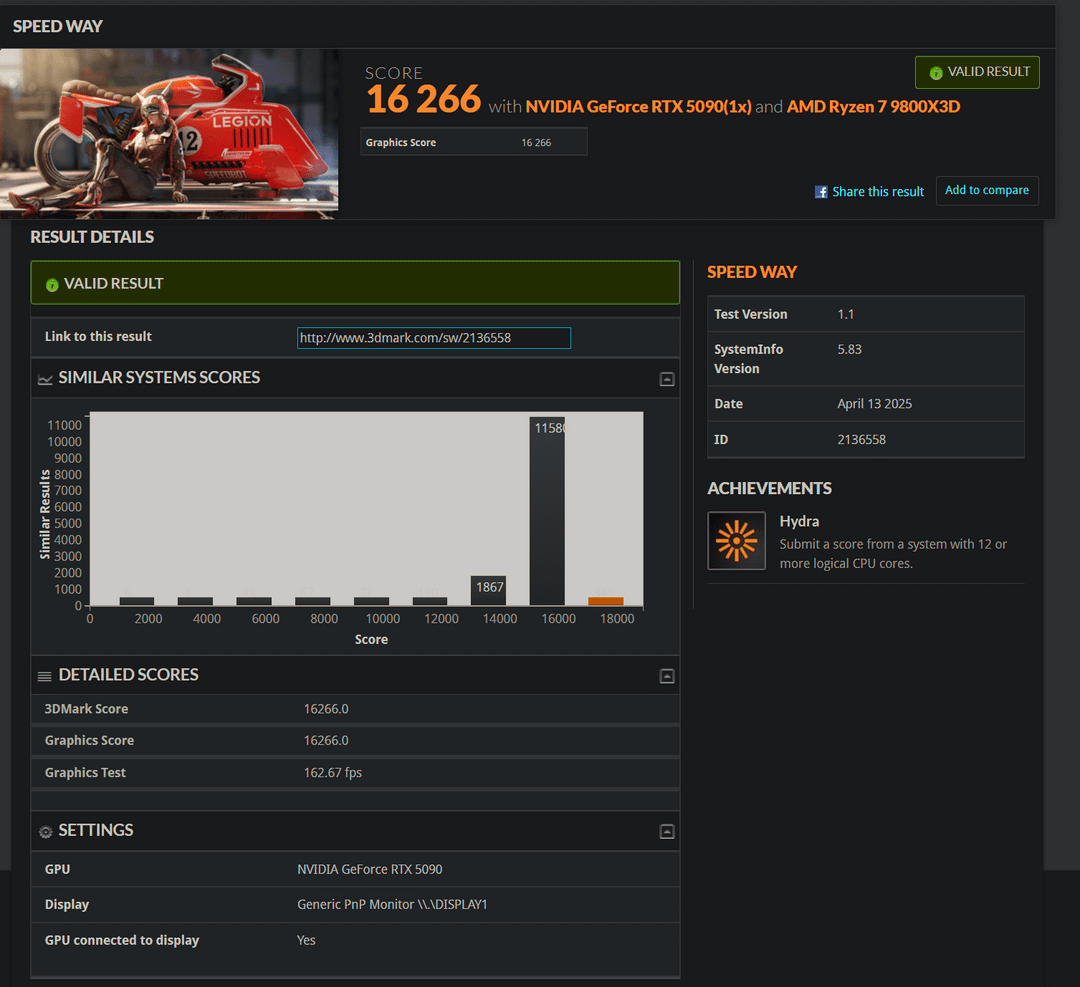Collapse the Settings section

pyautogui.click(x=667, y=831)
